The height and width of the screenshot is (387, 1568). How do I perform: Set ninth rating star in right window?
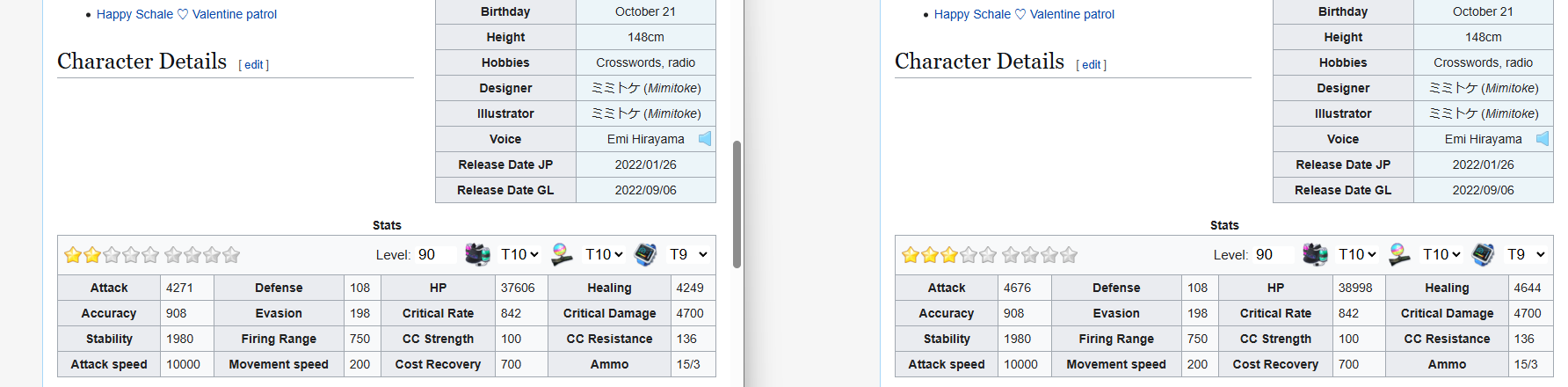click(x=1069, y=255)
